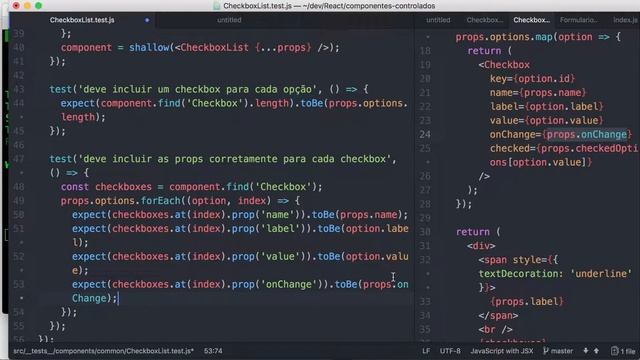Click 'key={option.id}' attribute line
This screenshot has width=640, height=360.
tap(532, 78)
